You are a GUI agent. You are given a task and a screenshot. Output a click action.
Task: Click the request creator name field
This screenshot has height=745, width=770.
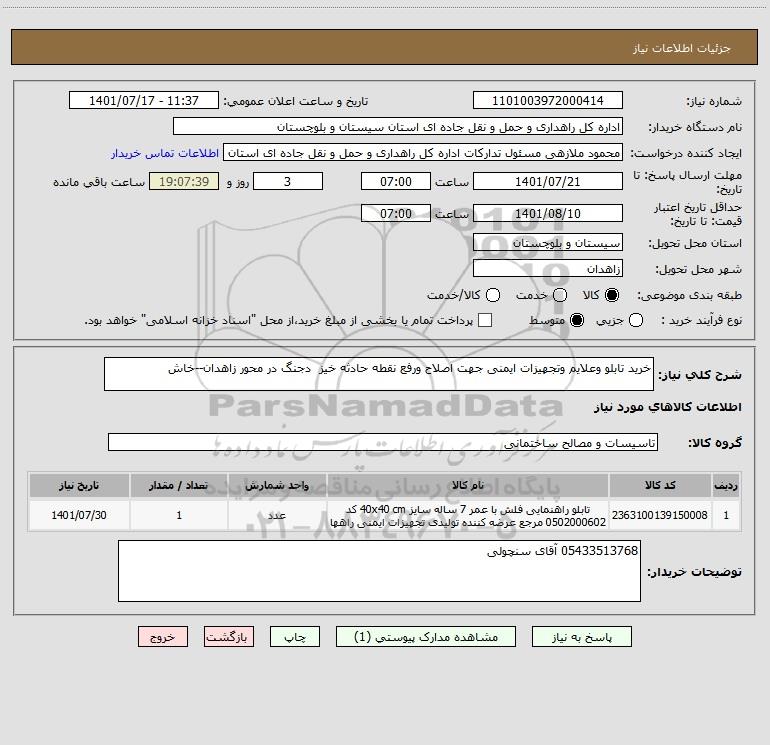[x=423, y=153]
